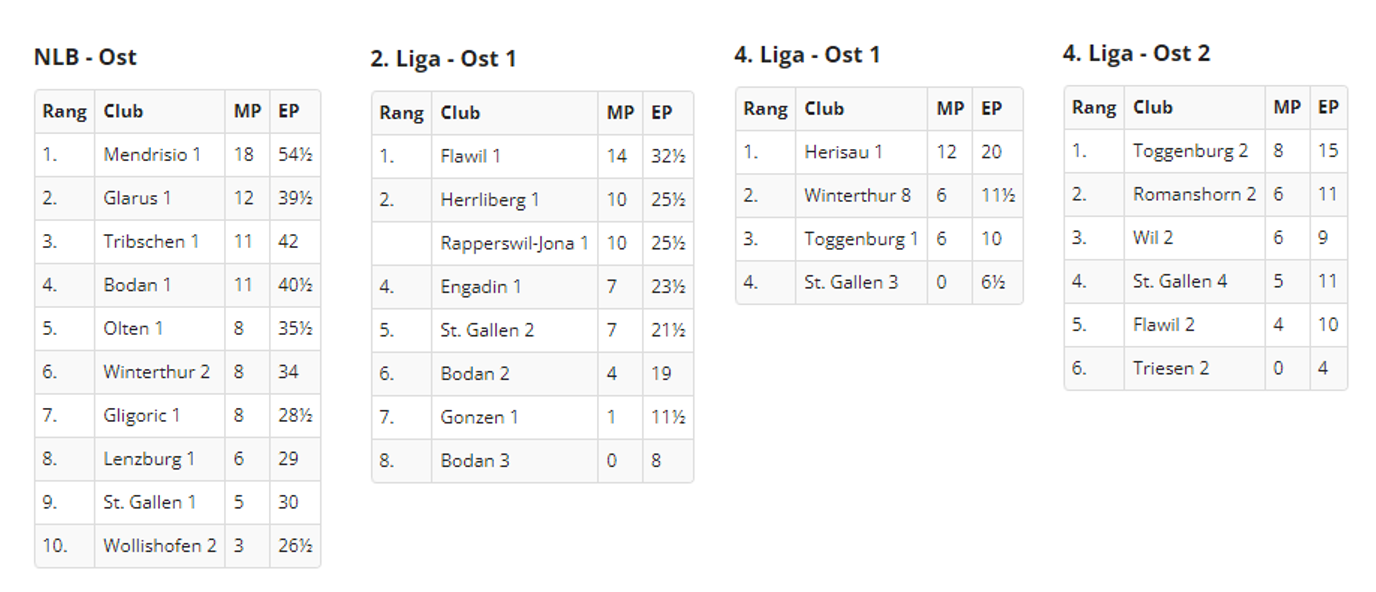Click the 4. Liga - Ost 2 heading
Viewport: 1376px width, 592px height.
[1135, 53]
